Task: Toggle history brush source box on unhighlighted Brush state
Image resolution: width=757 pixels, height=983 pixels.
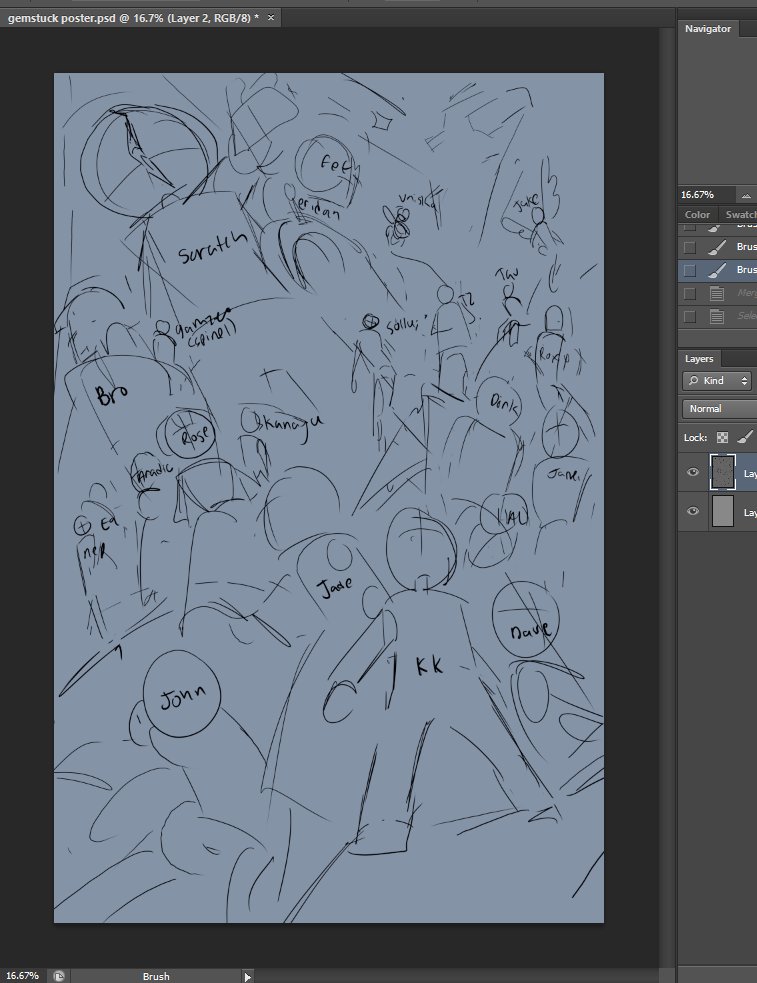Action: pyautogui.click(x=690, y=247)
